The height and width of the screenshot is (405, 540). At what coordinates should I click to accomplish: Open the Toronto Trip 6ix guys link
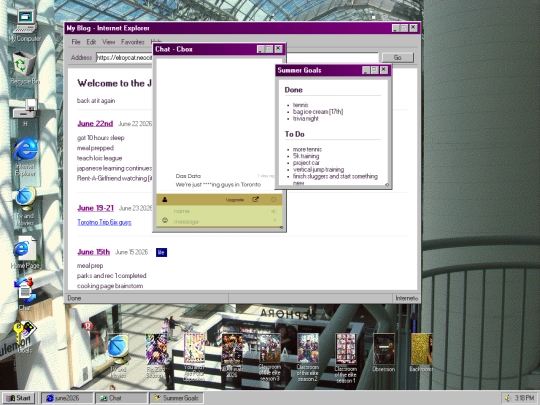pos(104,222)
